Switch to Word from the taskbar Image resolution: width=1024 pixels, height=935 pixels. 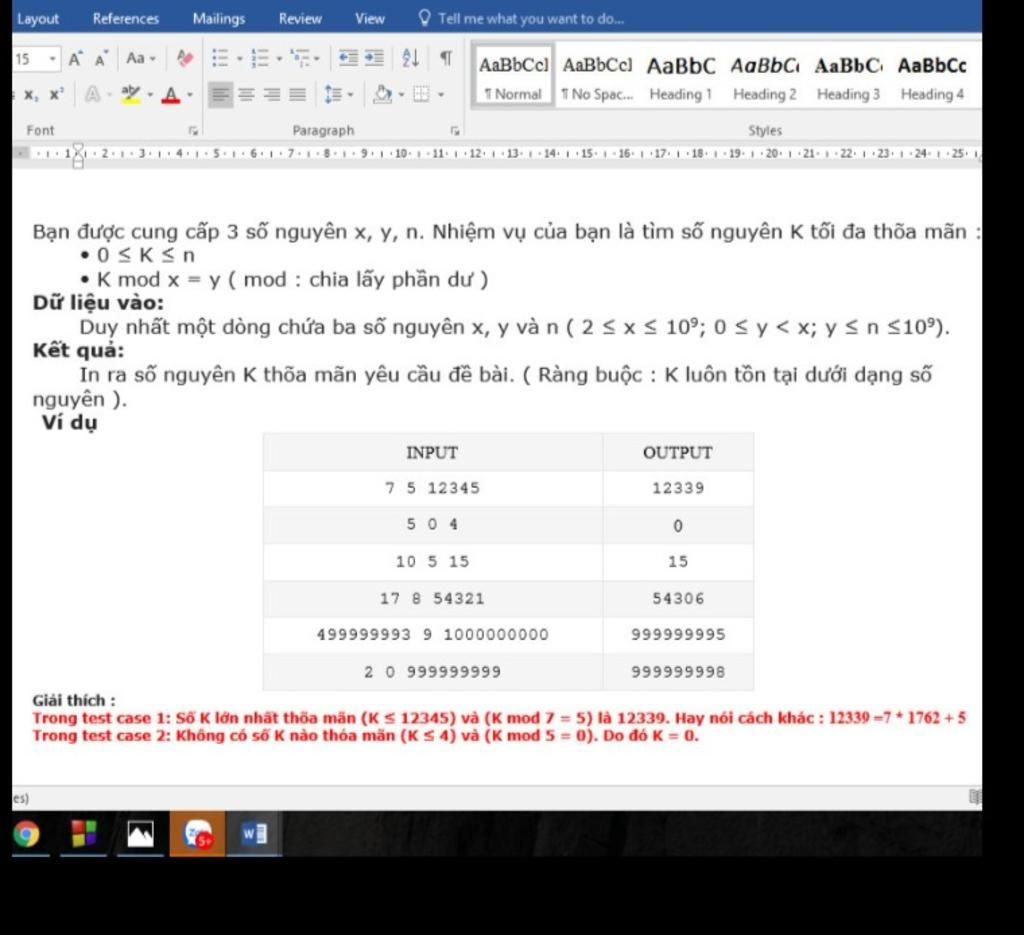point(254,834)
